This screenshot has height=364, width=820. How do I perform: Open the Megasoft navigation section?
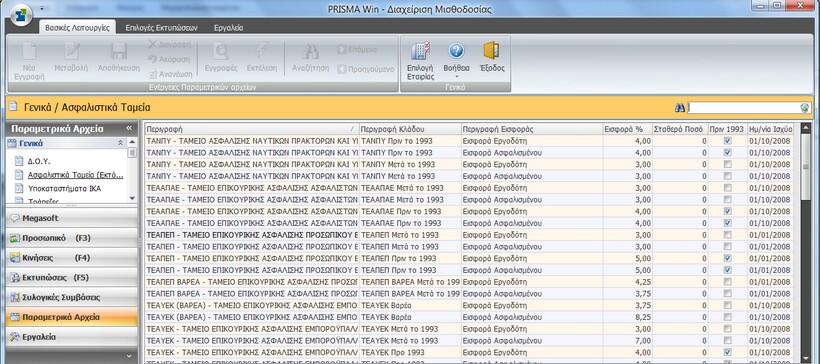click(72, 218)
